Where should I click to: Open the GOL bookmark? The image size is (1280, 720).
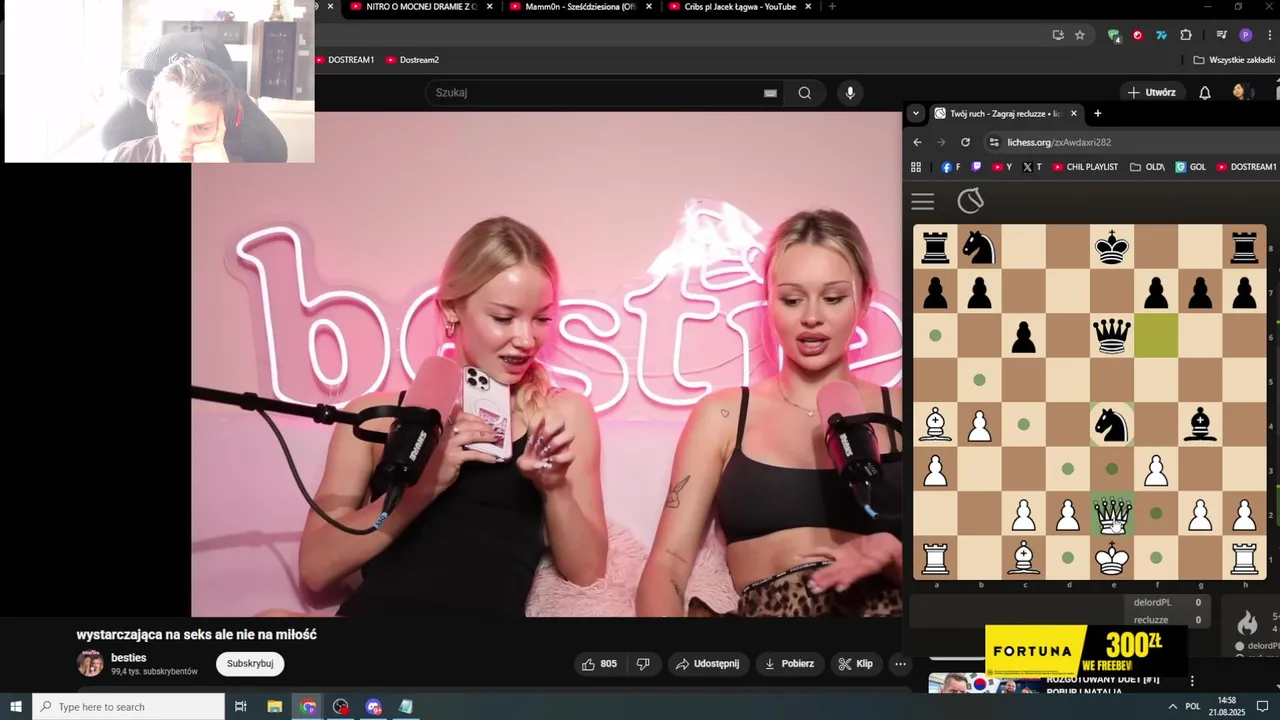[x=1190, y=167]
